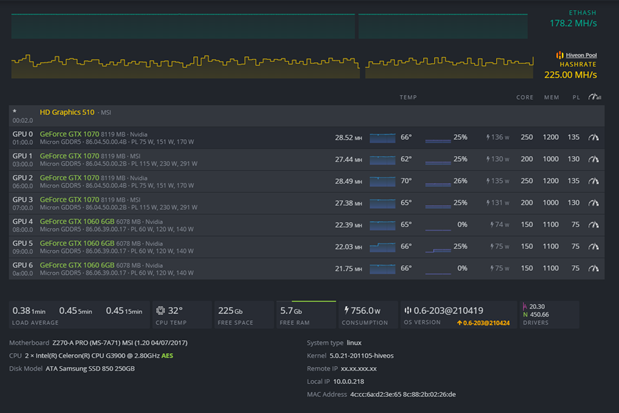Click the CORE column header

tap(525, 97)
